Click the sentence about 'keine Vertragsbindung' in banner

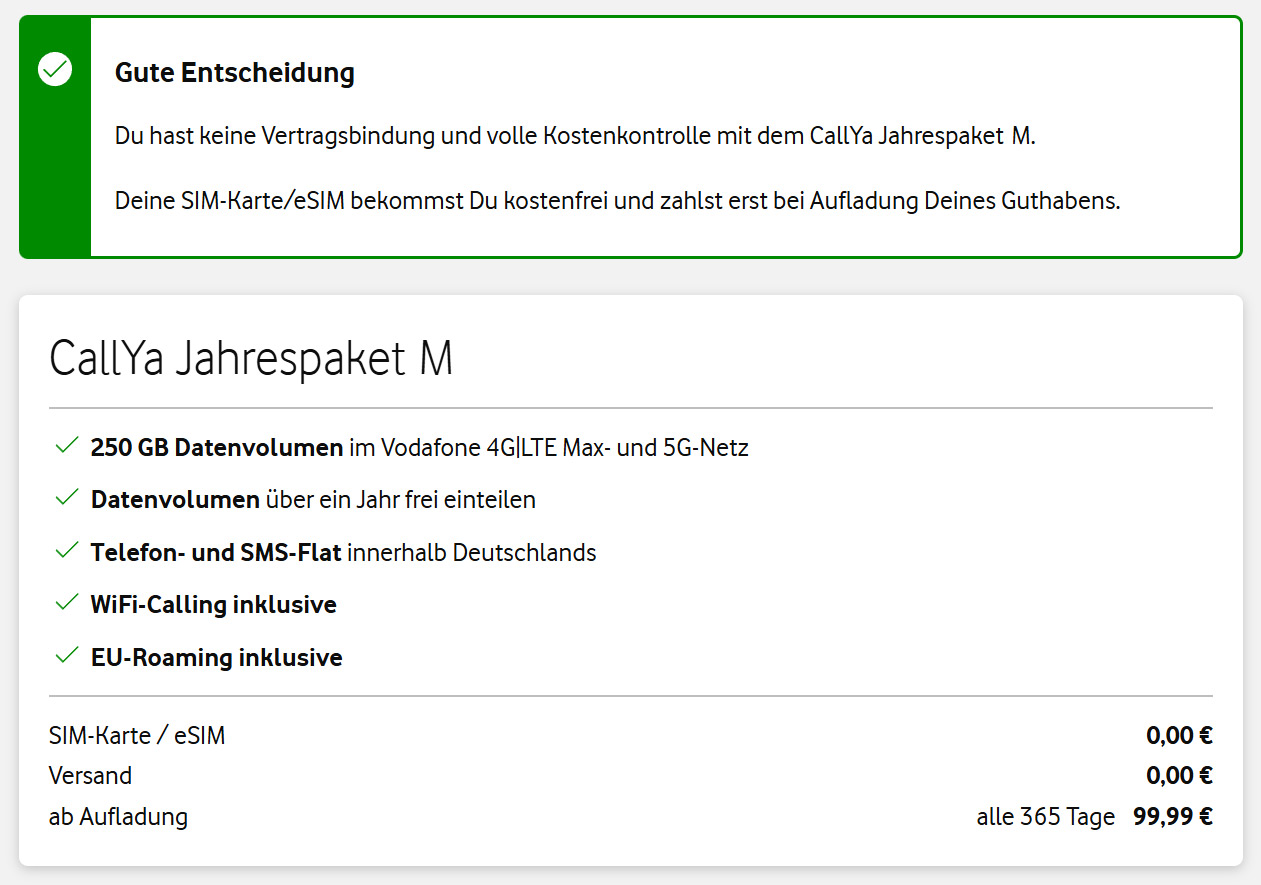(575, 136)
